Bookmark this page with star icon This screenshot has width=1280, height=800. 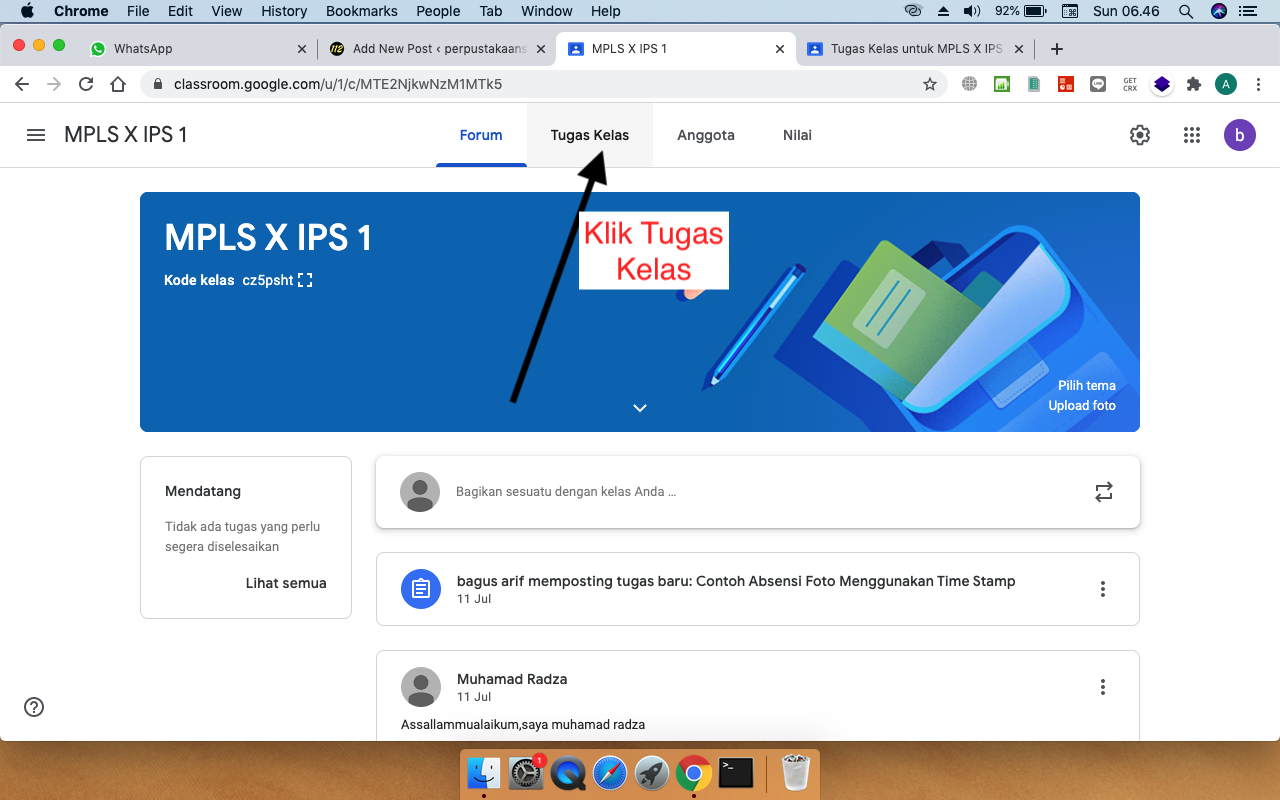[x=930, y=84]
